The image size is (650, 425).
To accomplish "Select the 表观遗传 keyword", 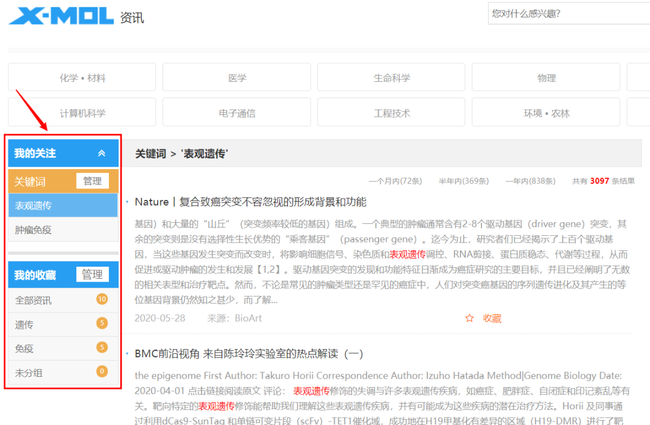I will pyautogui.click(x=33, y=206).
